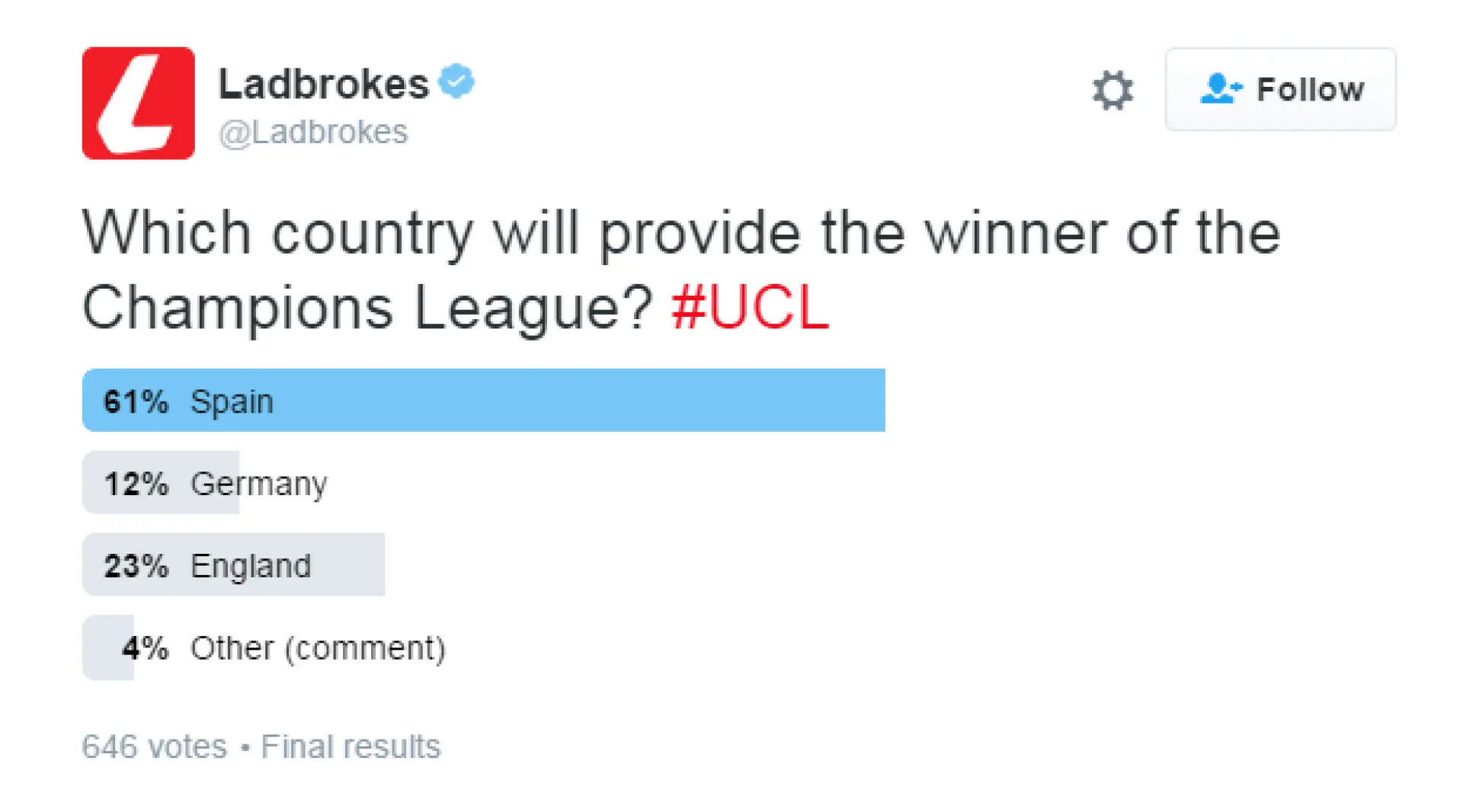Screen dimensions: 1463x812
Task: Click the Final results text
Action: pyautogui.click(x=351, y=746)
